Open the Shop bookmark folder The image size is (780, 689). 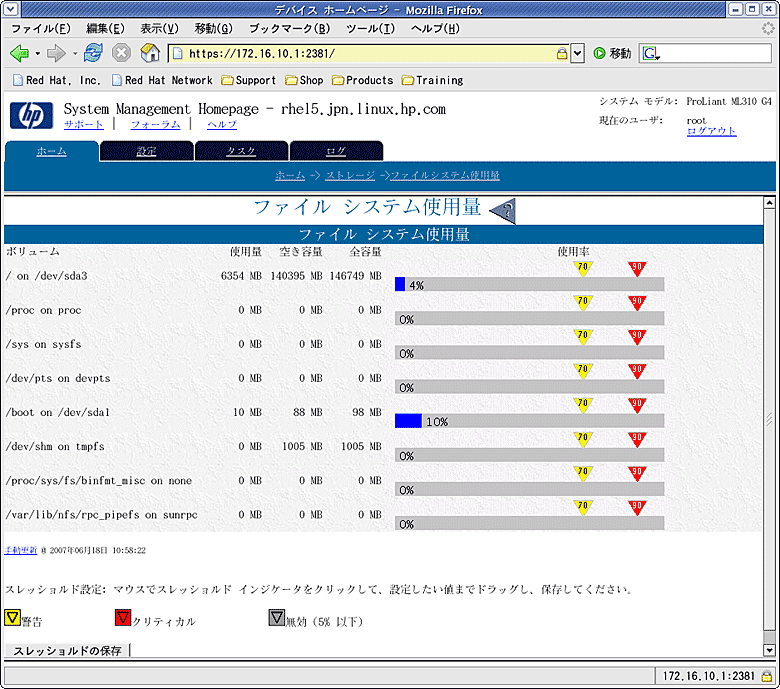pos(304,80)
